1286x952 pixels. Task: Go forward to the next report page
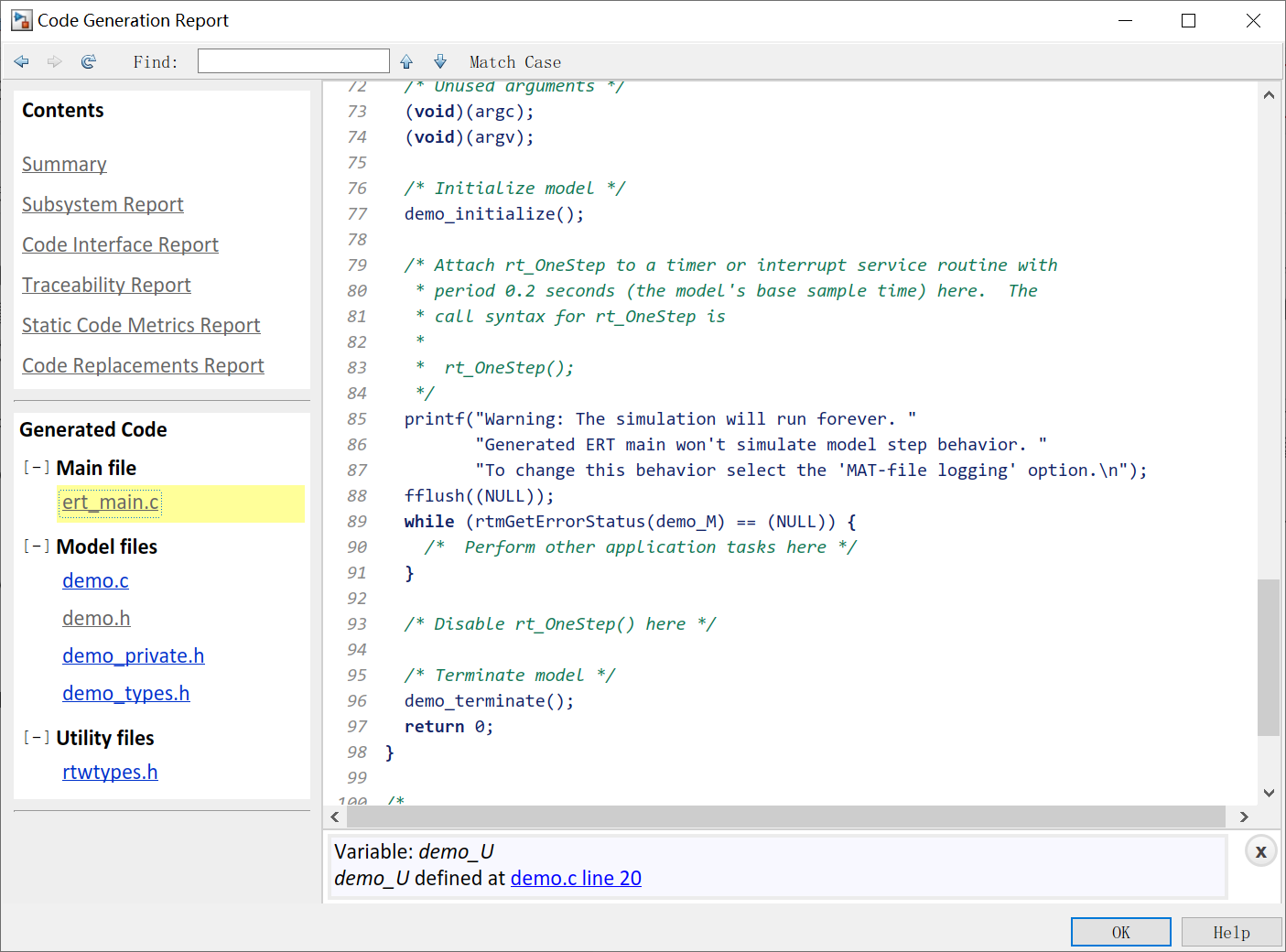[x=55, y=61]
